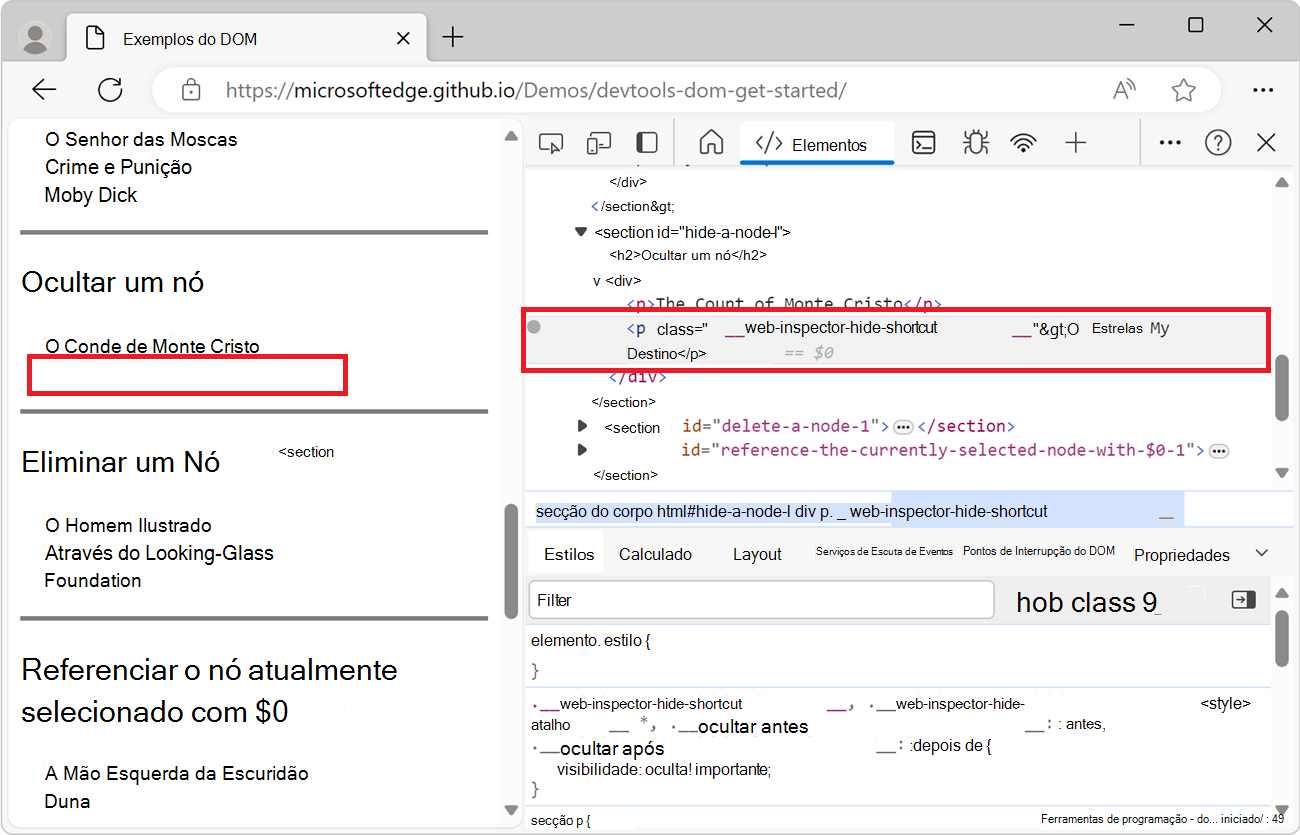Open the Sources bug icon tool
1300x835 pixels.
coord(975,143)
